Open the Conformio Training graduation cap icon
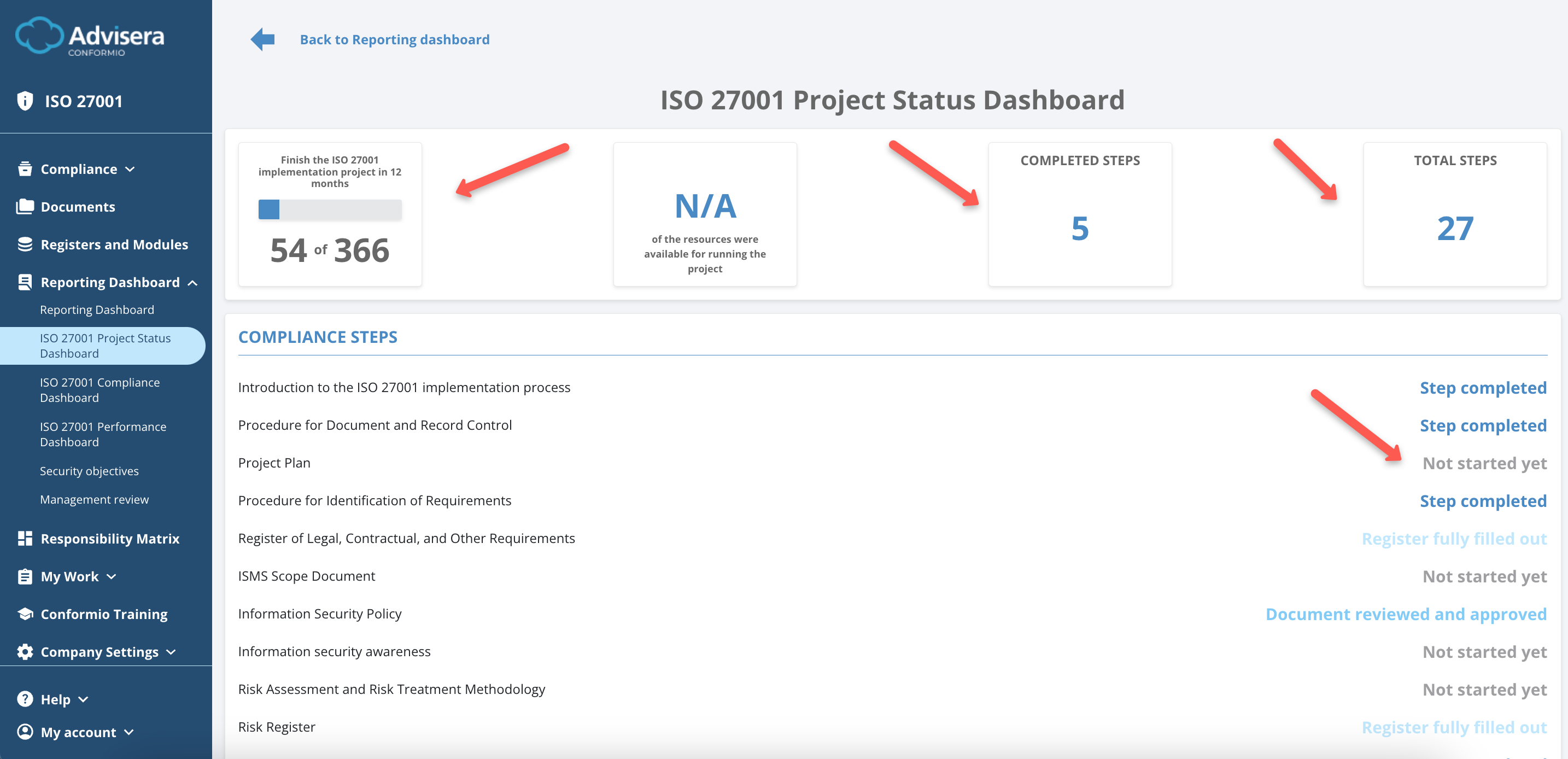Screen dimensions: 1568x759 click(x=25, y=614)
